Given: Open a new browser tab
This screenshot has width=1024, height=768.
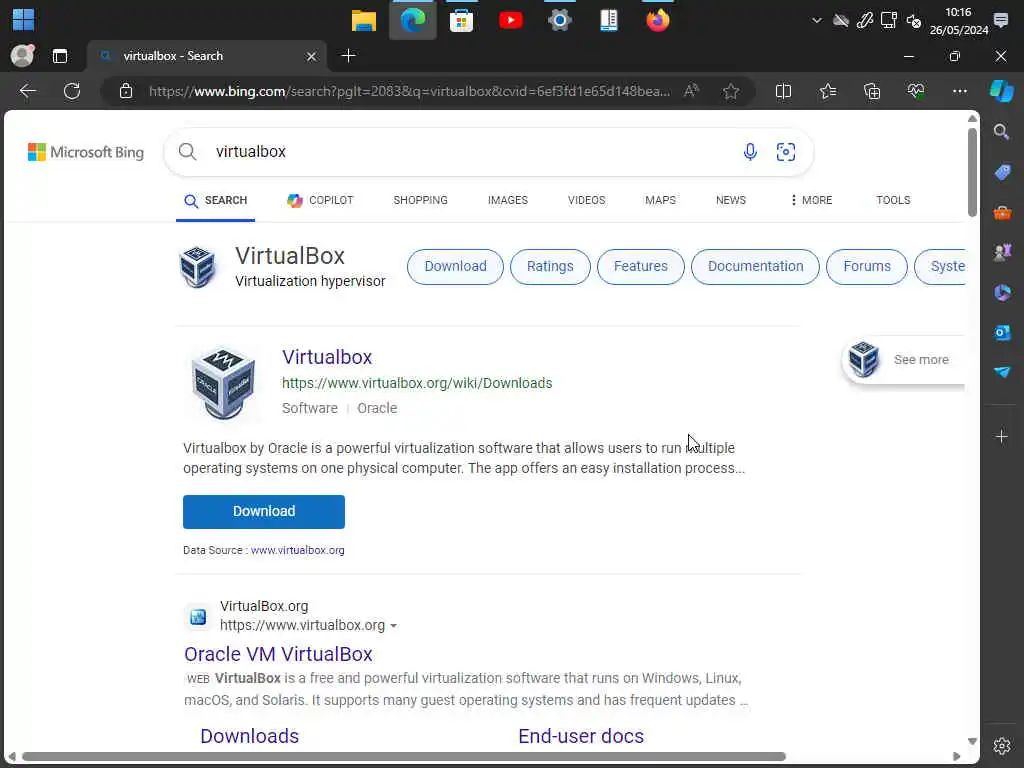Looking at the screenshot, I should [x=349, y=56].
